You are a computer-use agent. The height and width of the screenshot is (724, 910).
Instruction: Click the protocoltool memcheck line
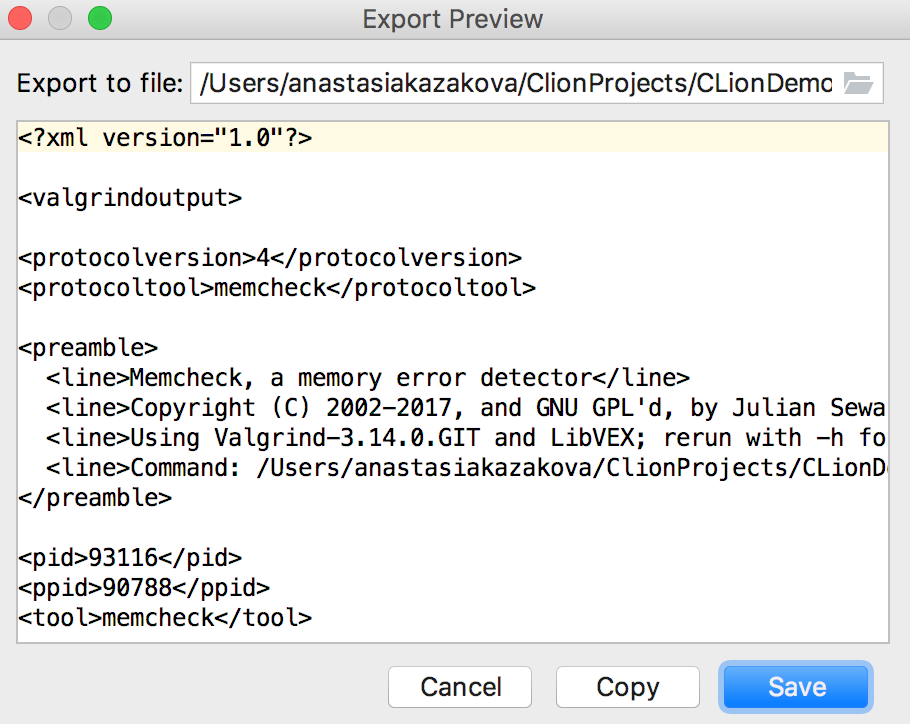277,288
